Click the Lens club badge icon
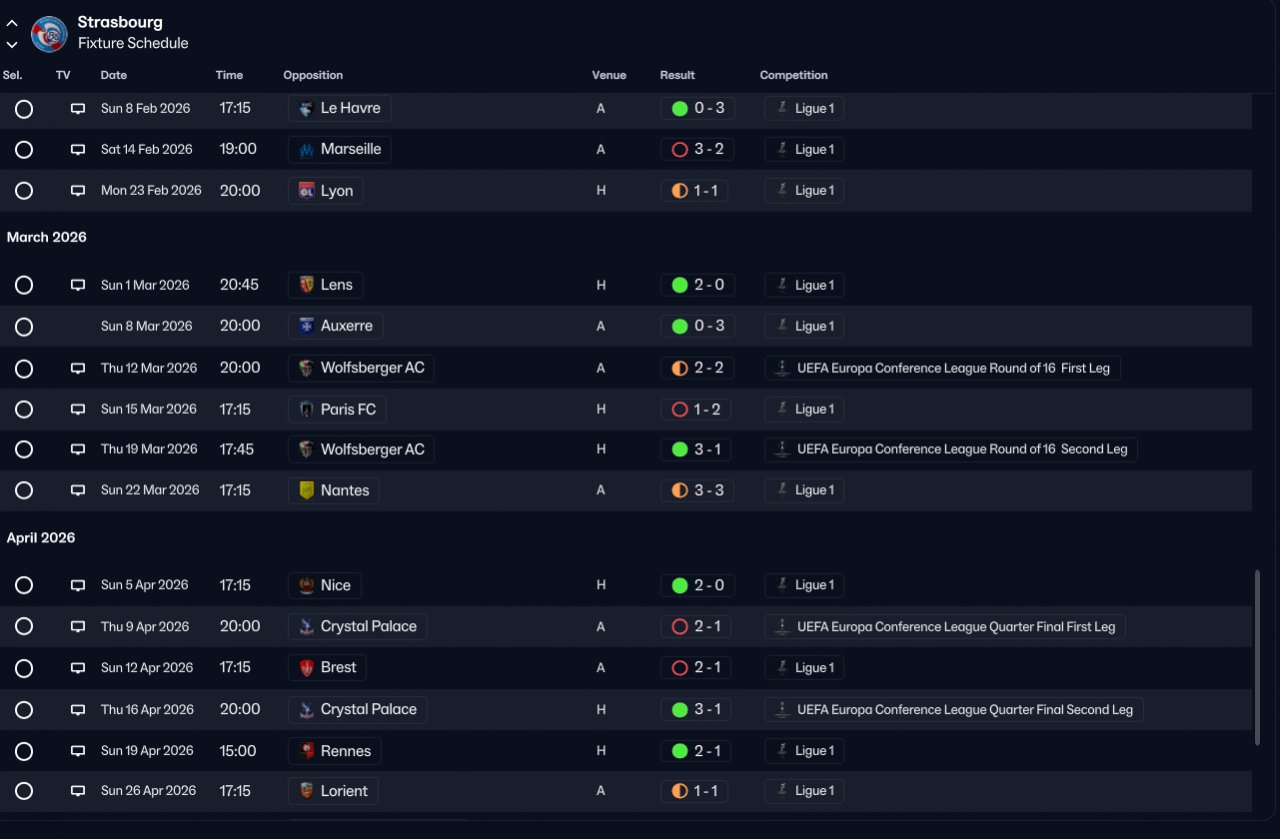Viewport: 1280px width, 839px height. click(307, 285)
